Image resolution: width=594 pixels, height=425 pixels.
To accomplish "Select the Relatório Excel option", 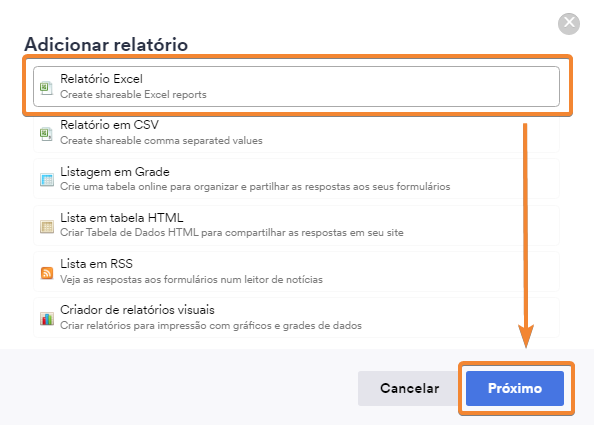I will tap(296, 86).
